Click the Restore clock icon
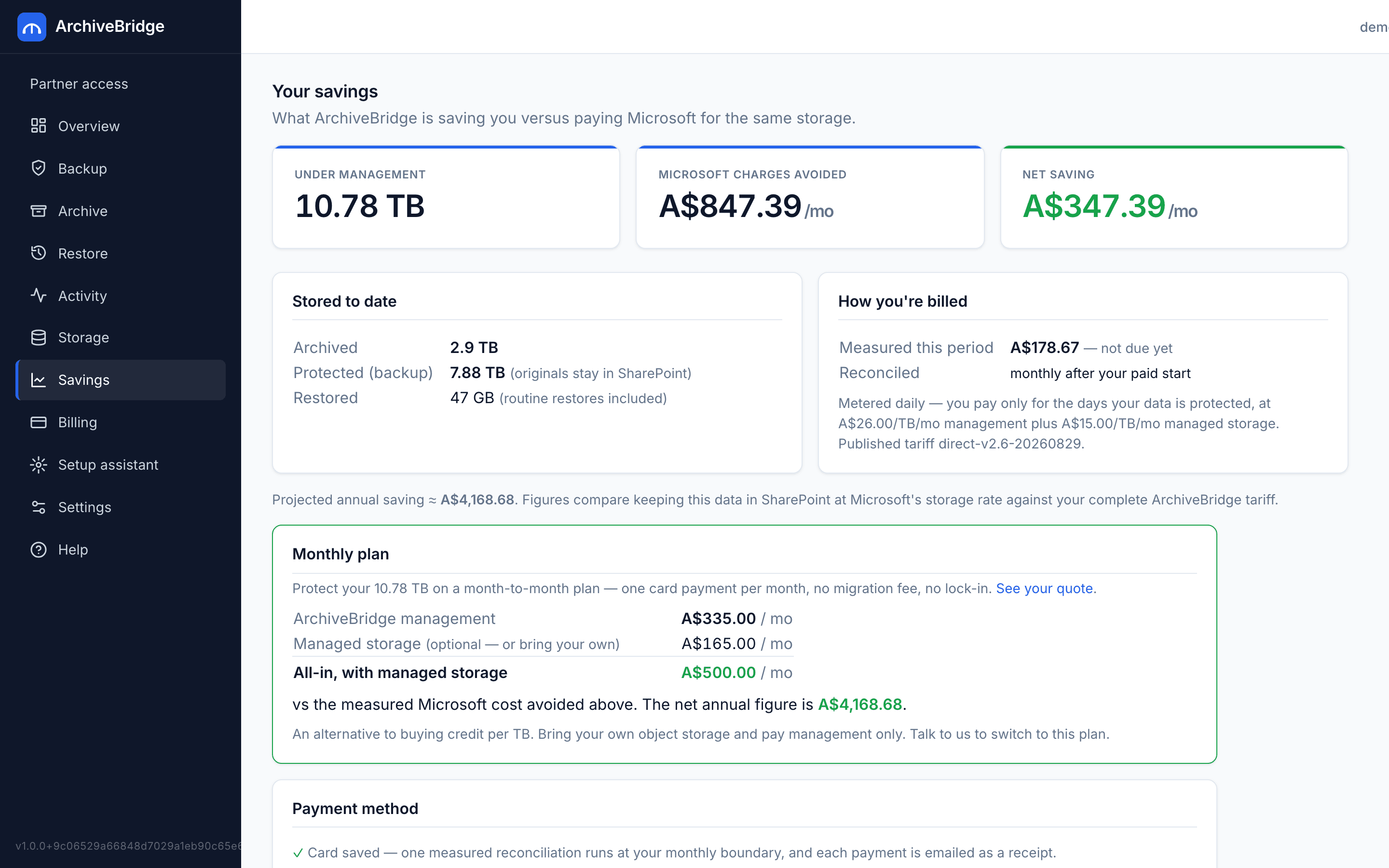This screenshot has width=1389, height=868. [39, 253]
